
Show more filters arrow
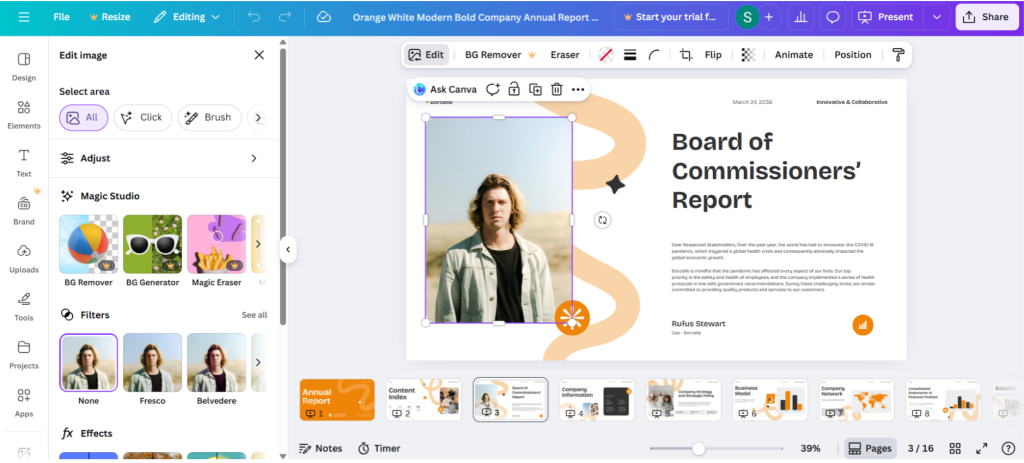[258, 362]
